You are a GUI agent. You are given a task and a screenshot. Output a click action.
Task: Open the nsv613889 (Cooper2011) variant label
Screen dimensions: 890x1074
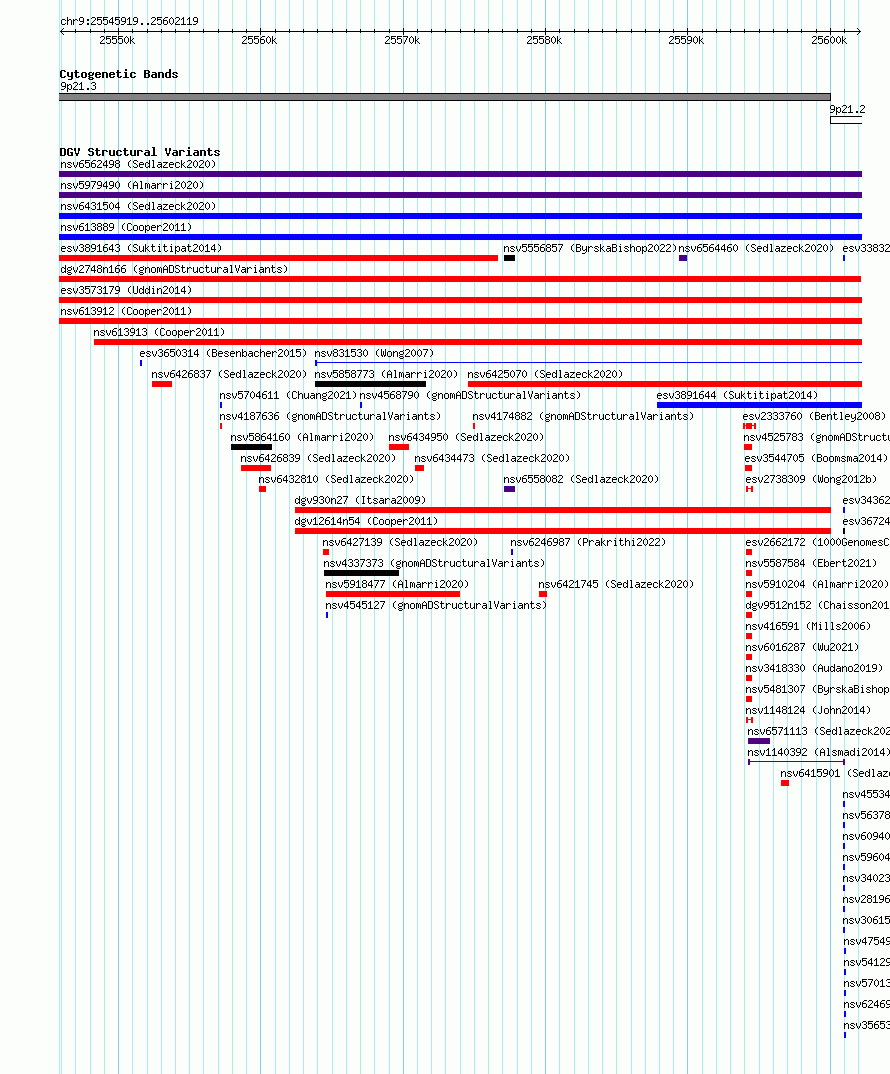126,227
